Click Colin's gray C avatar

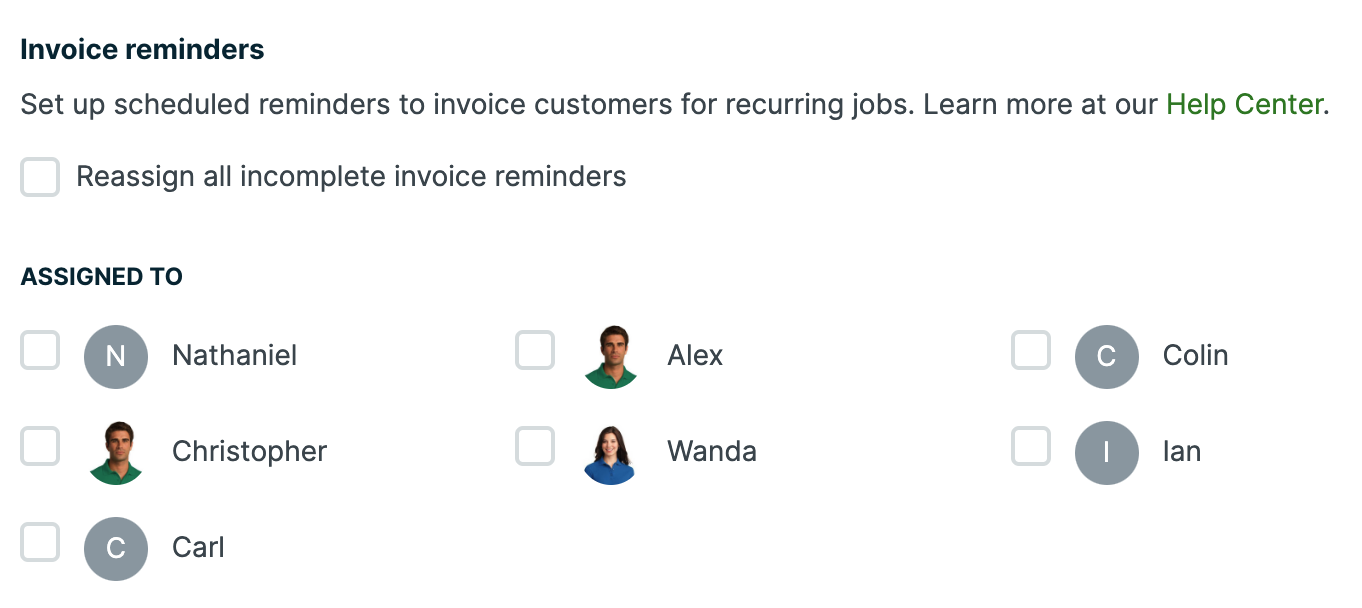click(x=1107, y=357)
